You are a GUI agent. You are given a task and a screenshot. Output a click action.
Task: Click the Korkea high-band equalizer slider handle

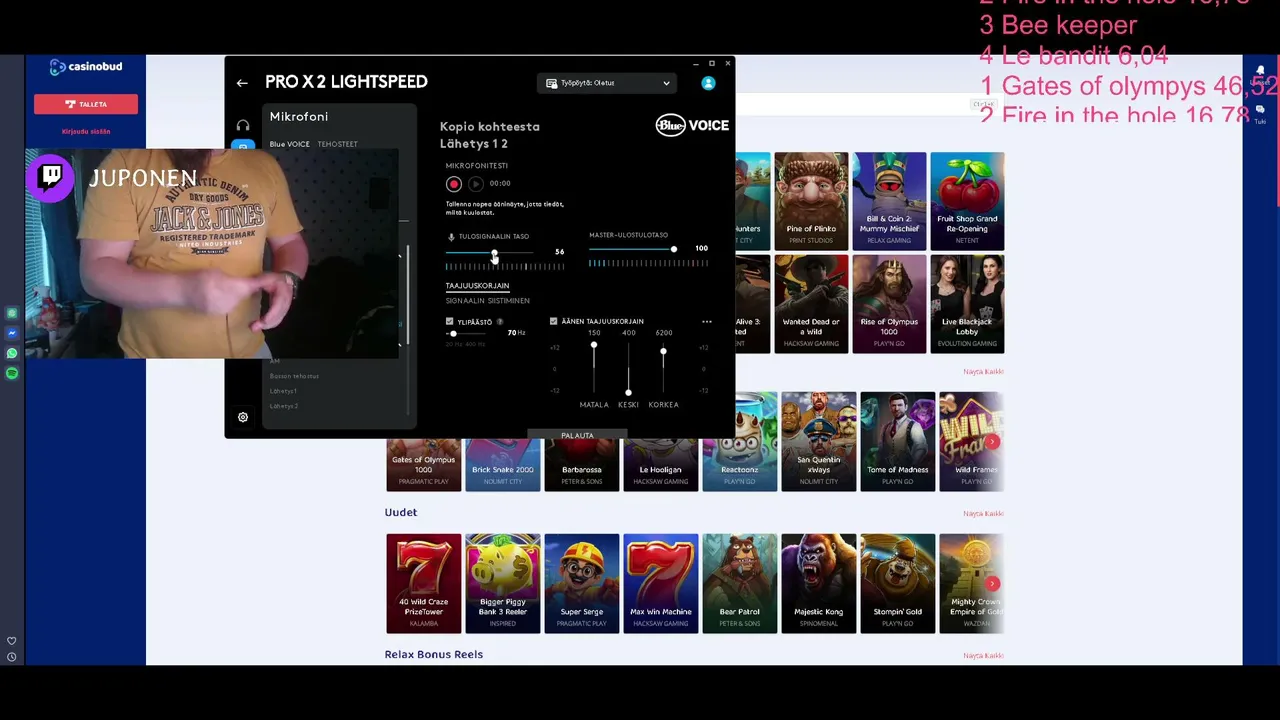coord(663,351)
